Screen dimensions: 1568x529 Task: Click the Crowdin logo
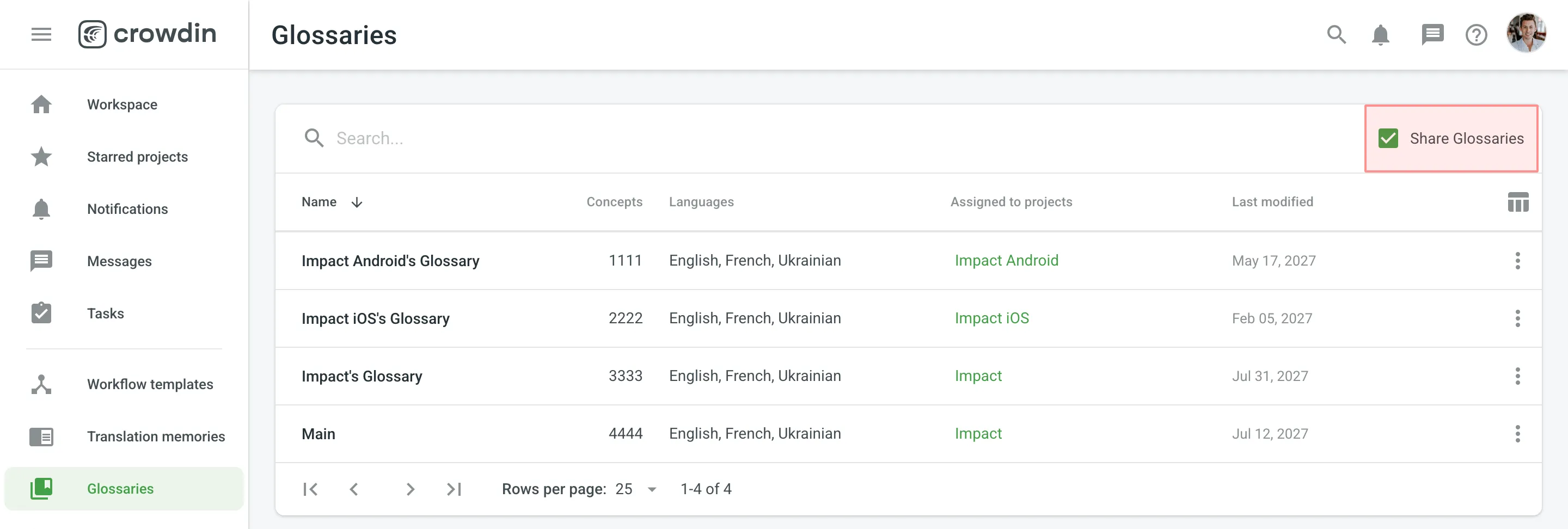[x=148, y=34]
